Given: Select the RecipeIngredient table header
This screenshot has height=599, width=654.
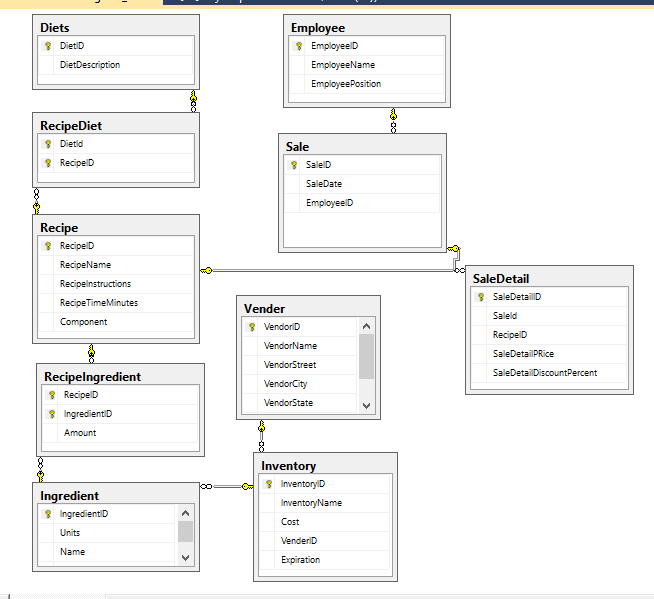Looking at the screenshot, I should pos(121,376).
